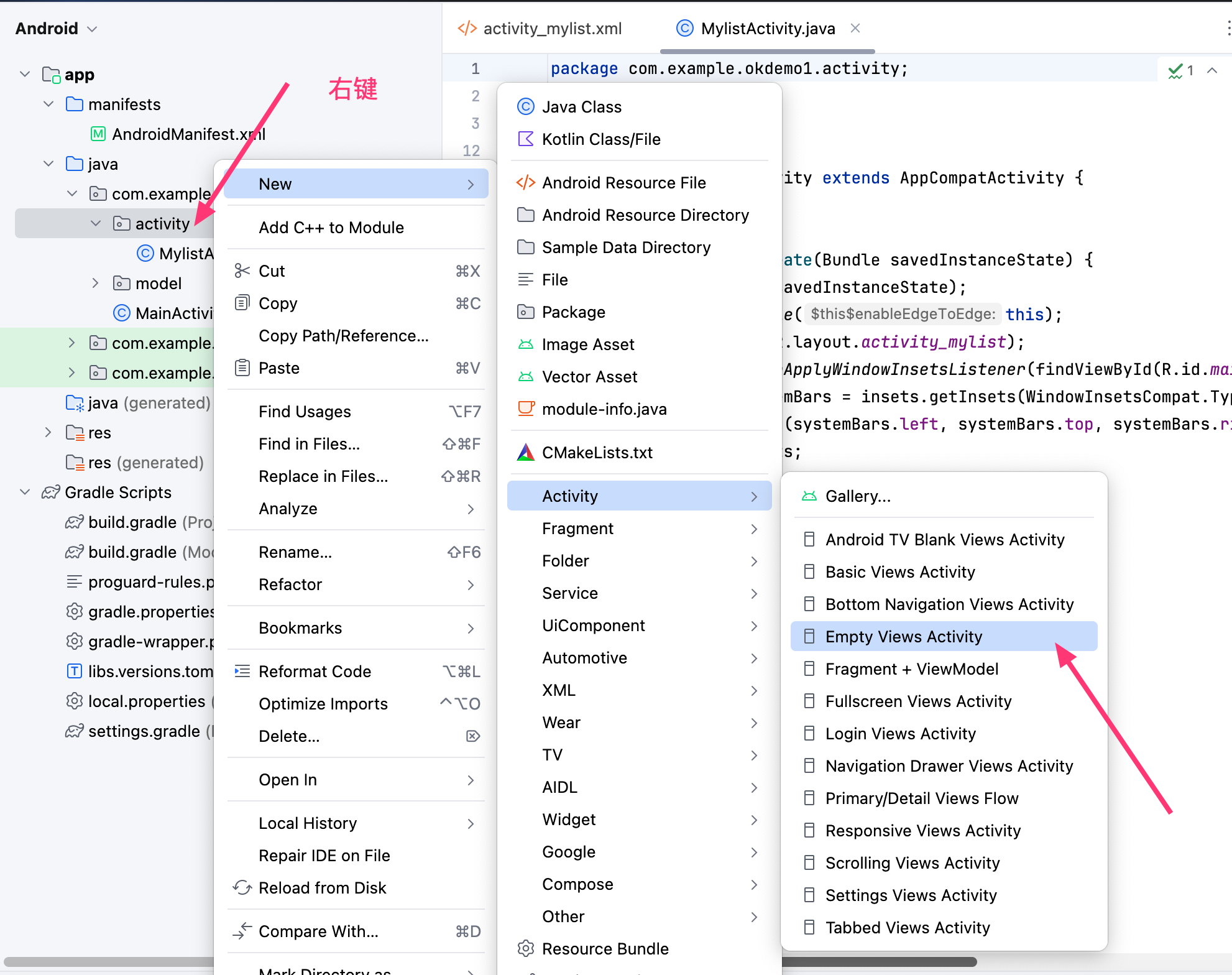Click the Java Class icon in the New submenu
This screenshot has width=1232, height=975.
pos(526,107)
